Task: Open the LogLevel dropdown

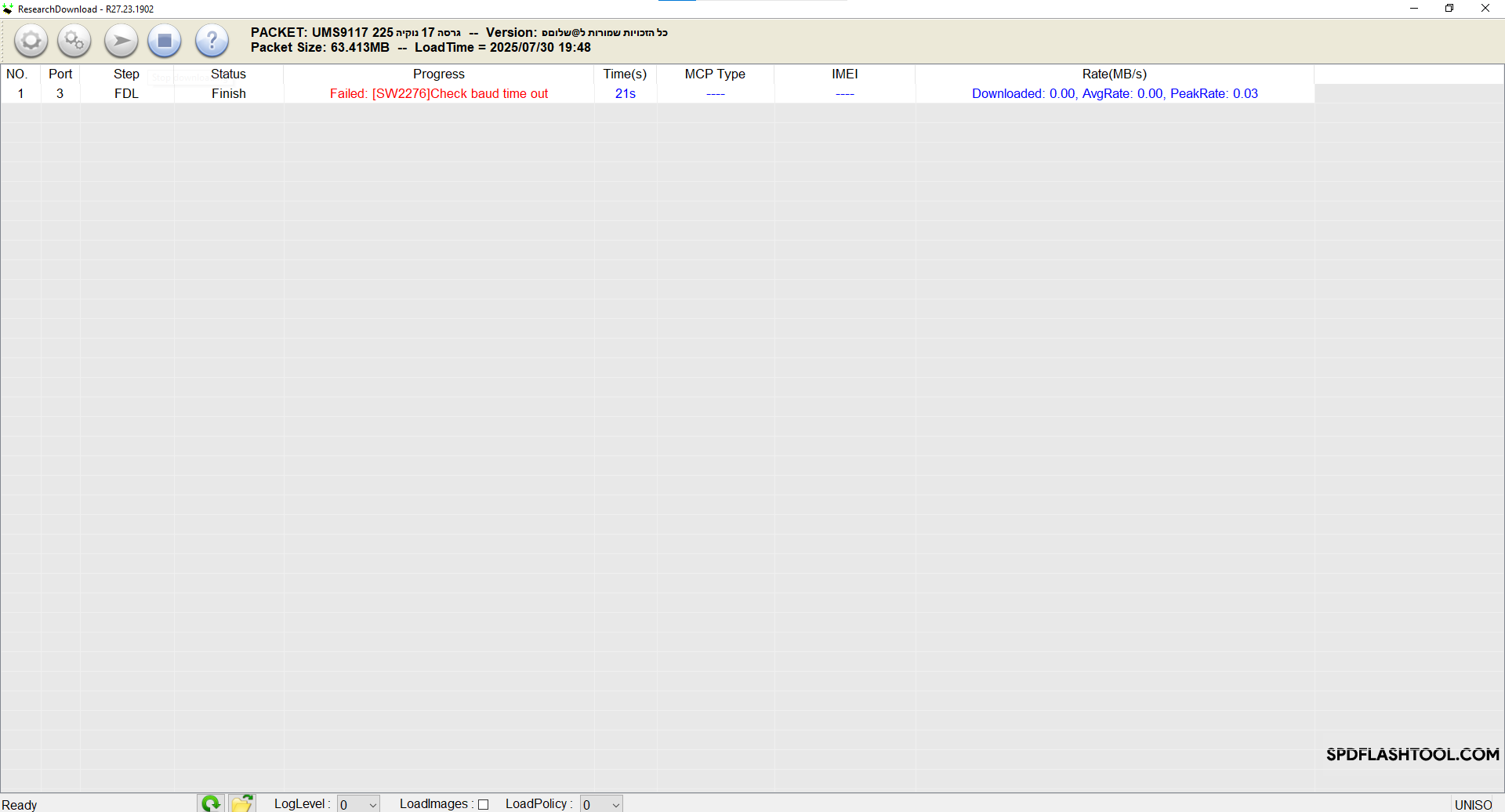Action: point(359,804)
